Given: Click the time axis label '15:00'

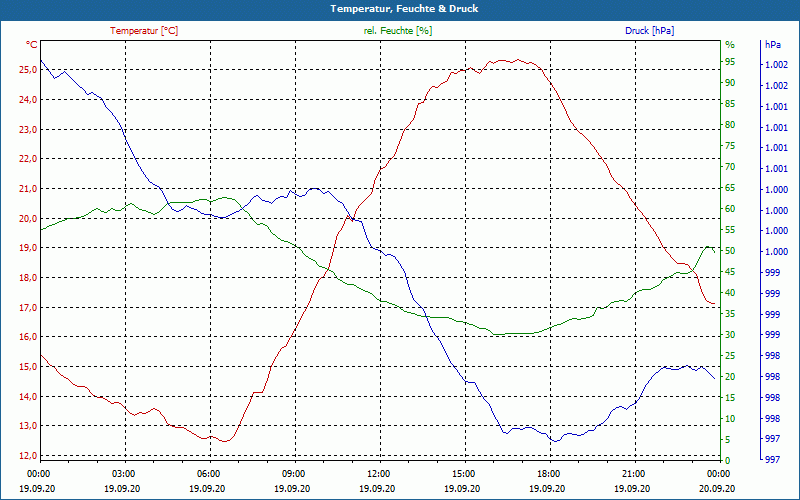Looking at the screenshot, I should tap(463, 473).
